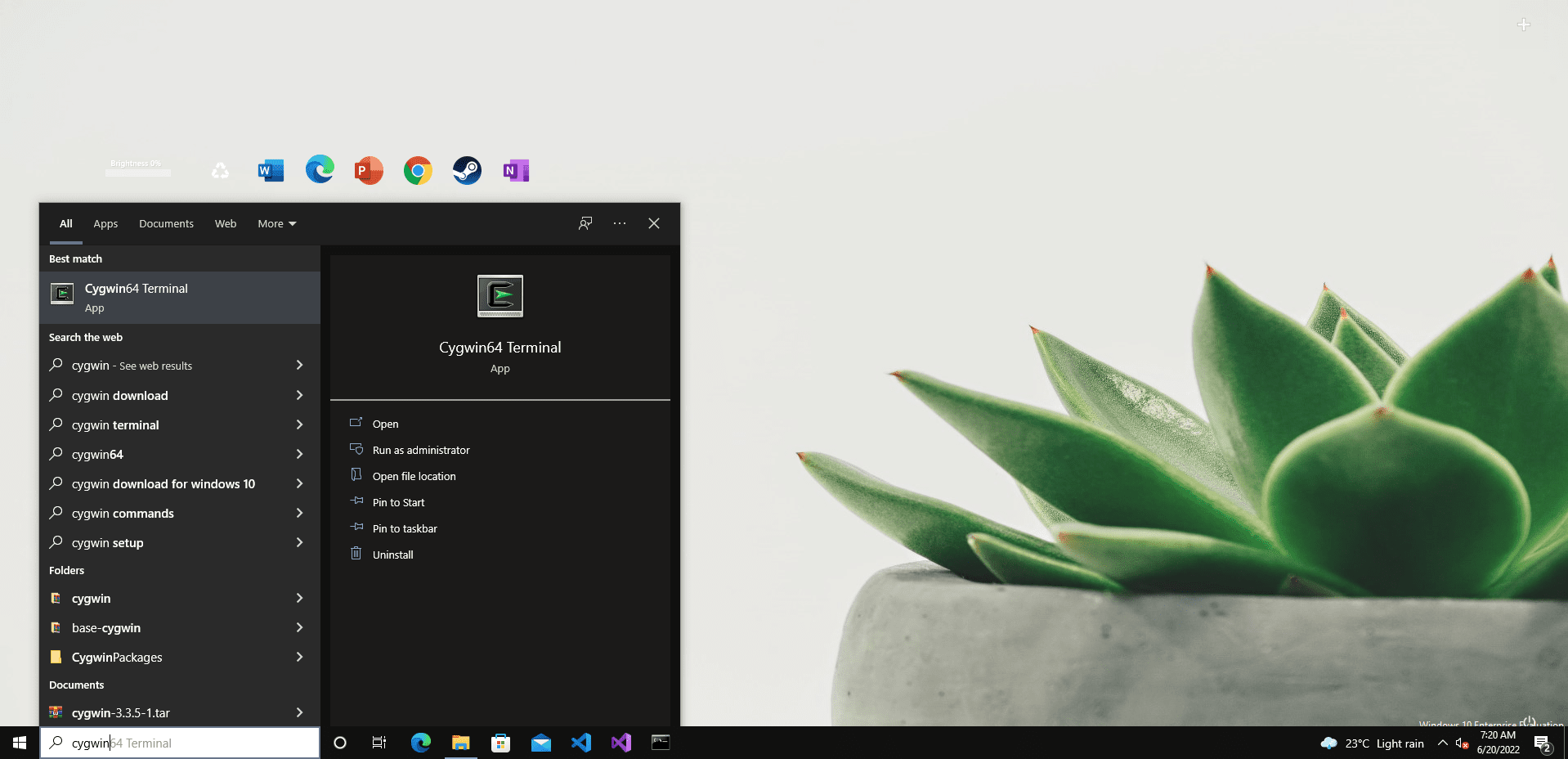1568x759 pixels.
Task: Expand 'cygwin - See web results' arrow
Action: [x=299, y=365]
